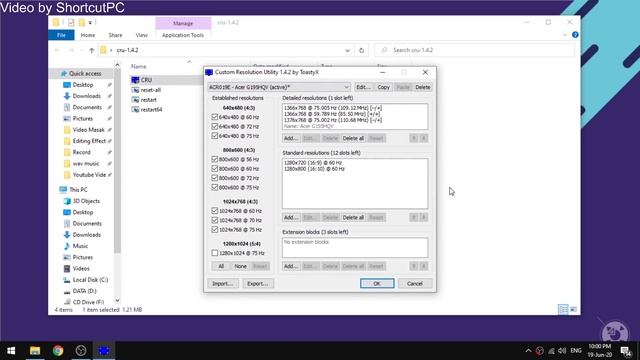Click the navigation pane scroll down arrow
This screenshot has width=640, height=360.
click(x=117, y=301)
